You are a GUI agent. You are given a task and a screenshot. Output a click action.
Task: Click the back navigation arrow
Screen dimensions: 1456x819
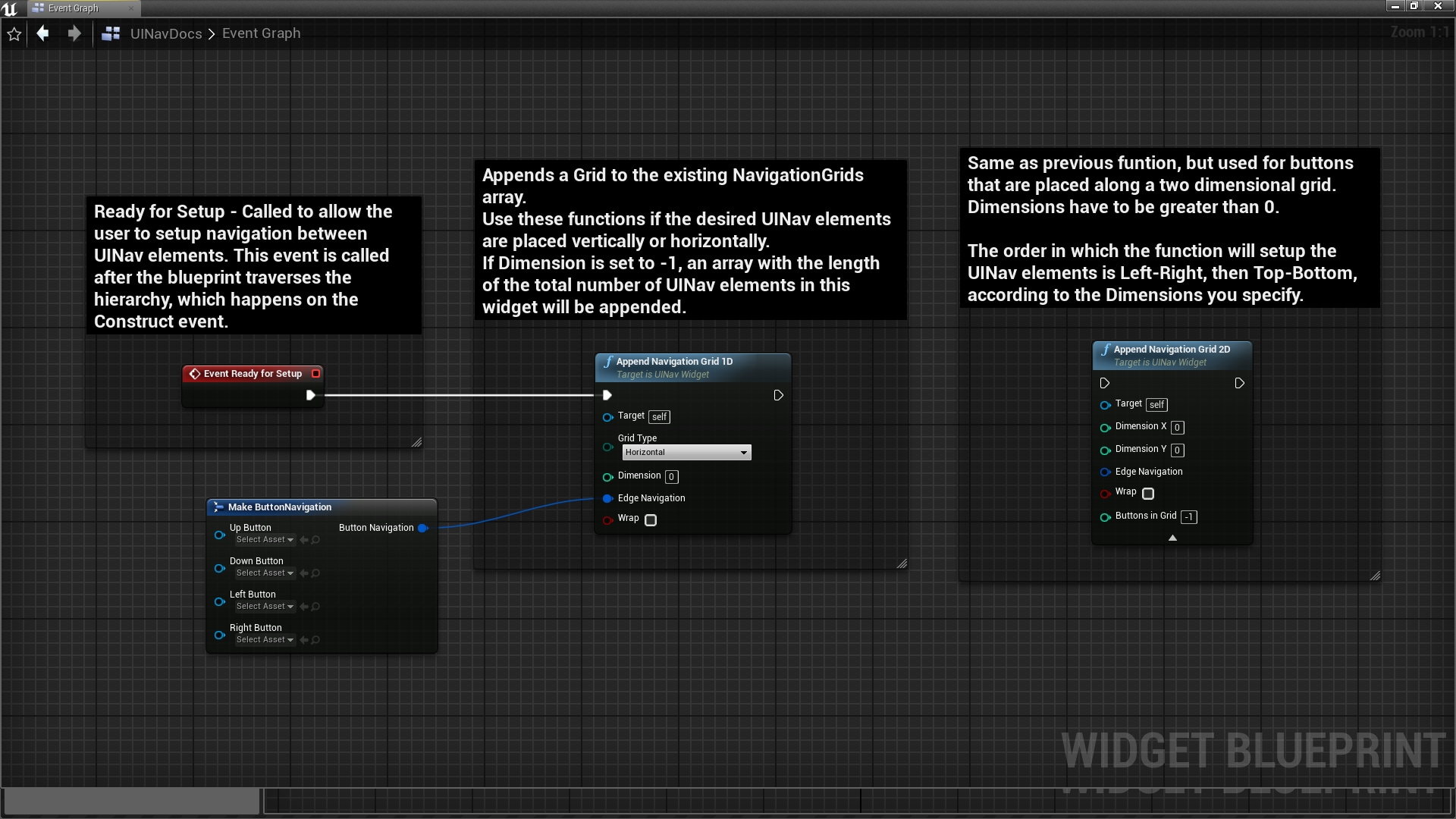click(42, 33)
